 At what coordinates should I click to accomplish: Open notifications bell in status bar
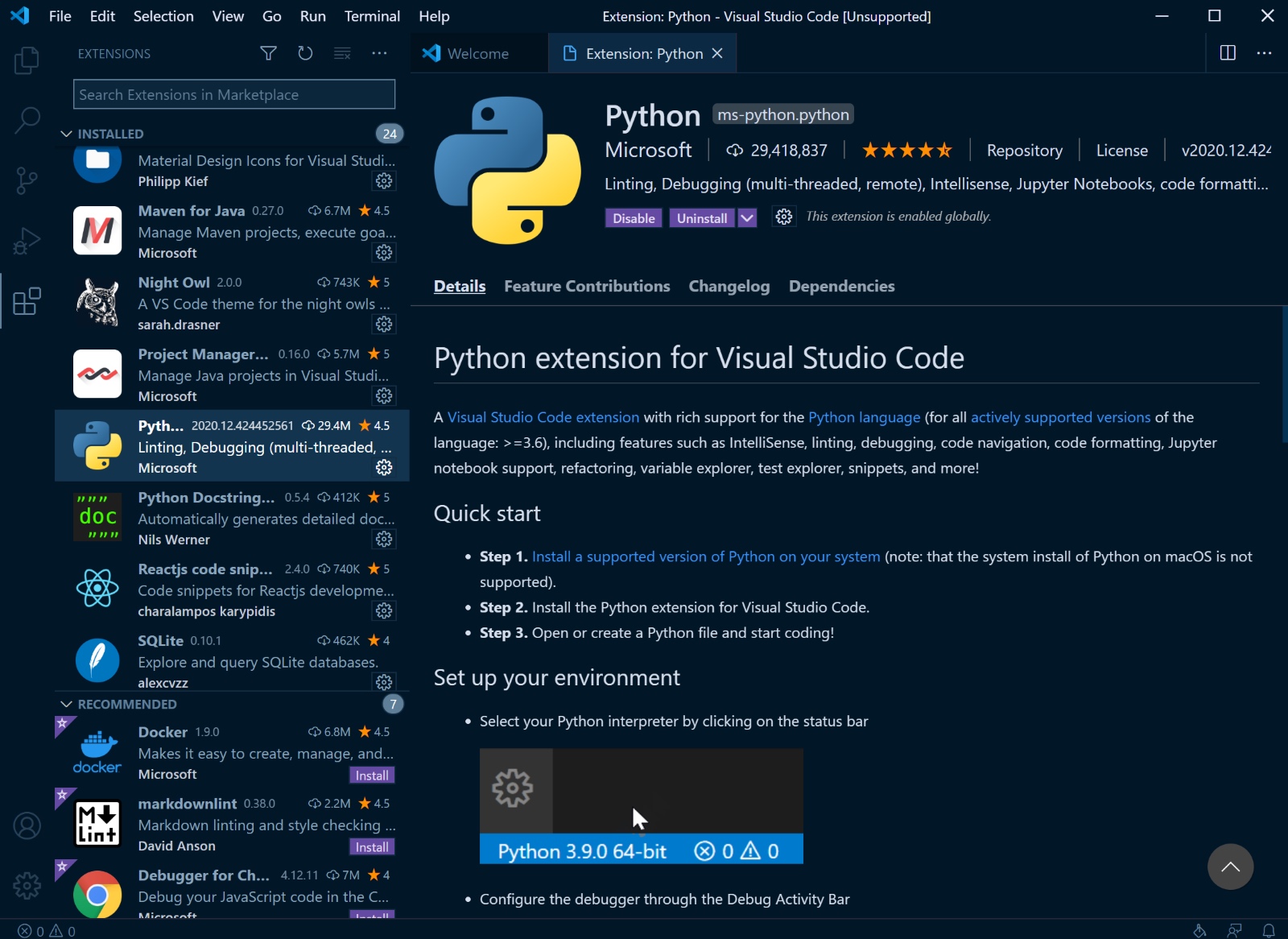point(1268,930)
